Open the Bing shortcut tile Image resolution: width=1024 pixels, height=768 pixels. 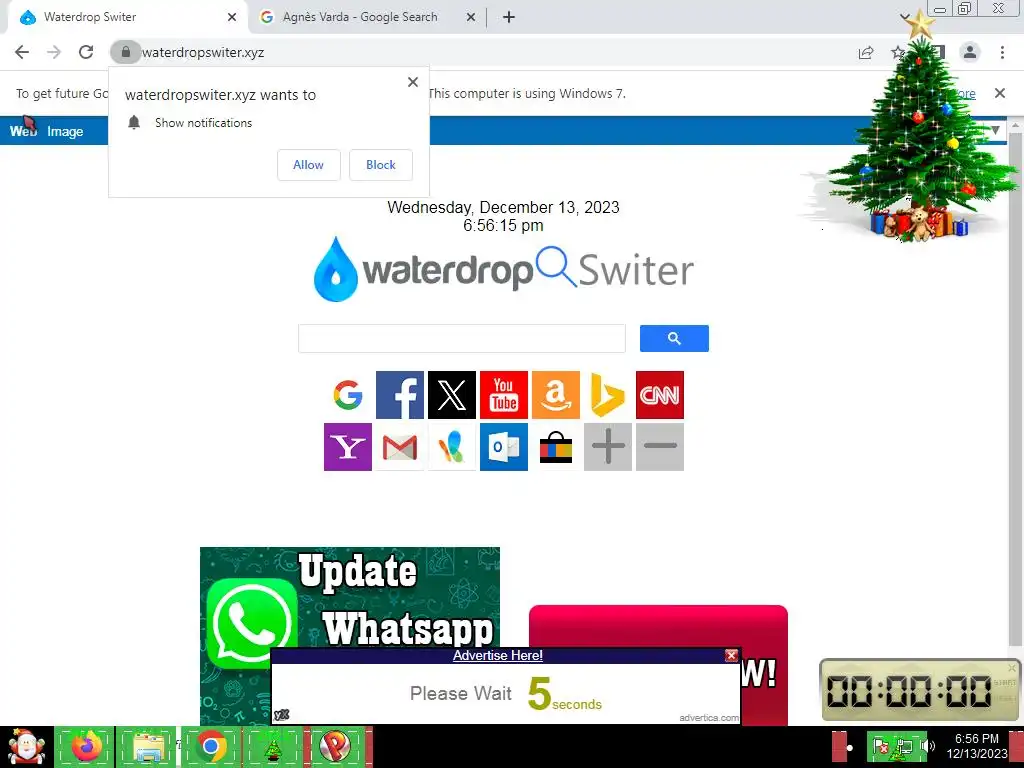(x=607, y=395)
